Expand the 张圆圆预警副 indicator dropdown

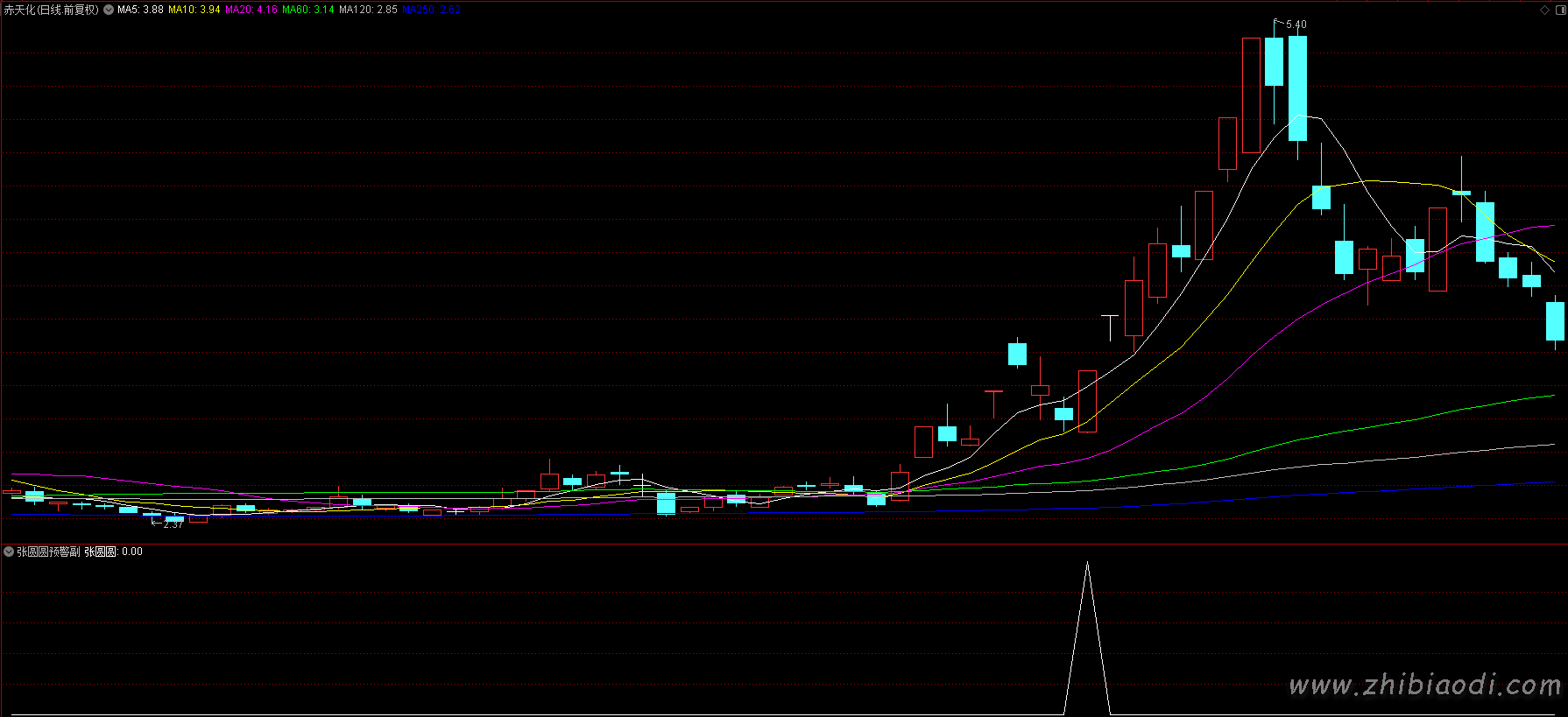pyautogui.click(x=9, y=552)
